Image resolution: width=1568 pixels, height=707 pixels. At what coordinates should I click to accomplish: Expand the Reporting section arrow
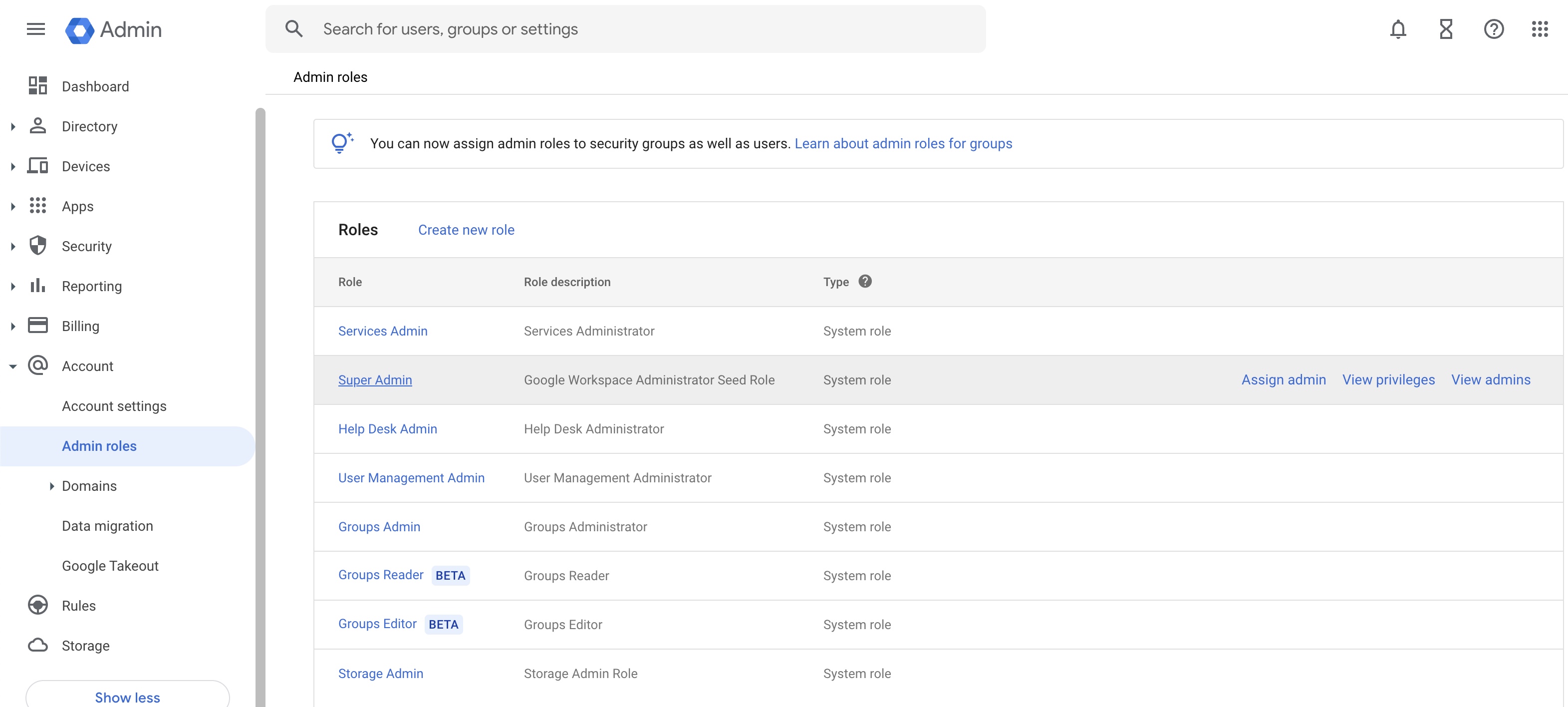click(13, 286)
